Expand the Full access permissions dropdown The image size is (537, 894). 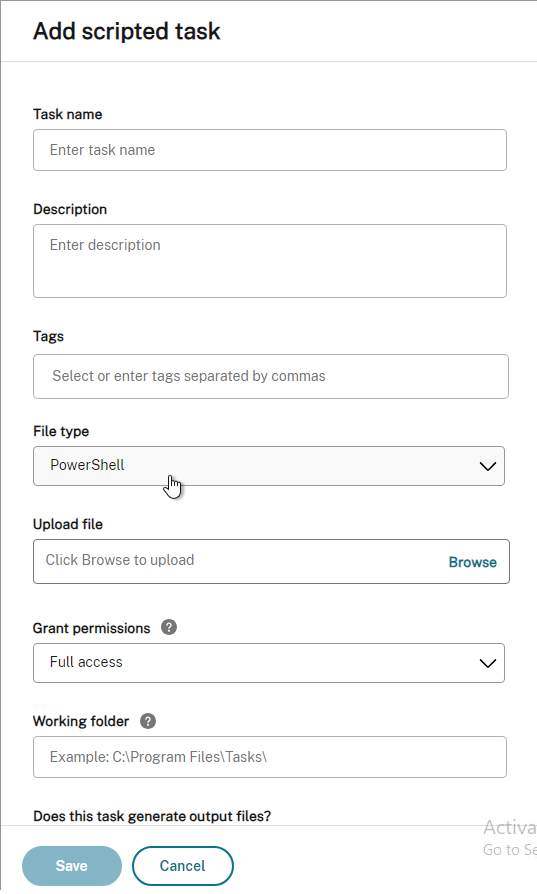[269, 663]
